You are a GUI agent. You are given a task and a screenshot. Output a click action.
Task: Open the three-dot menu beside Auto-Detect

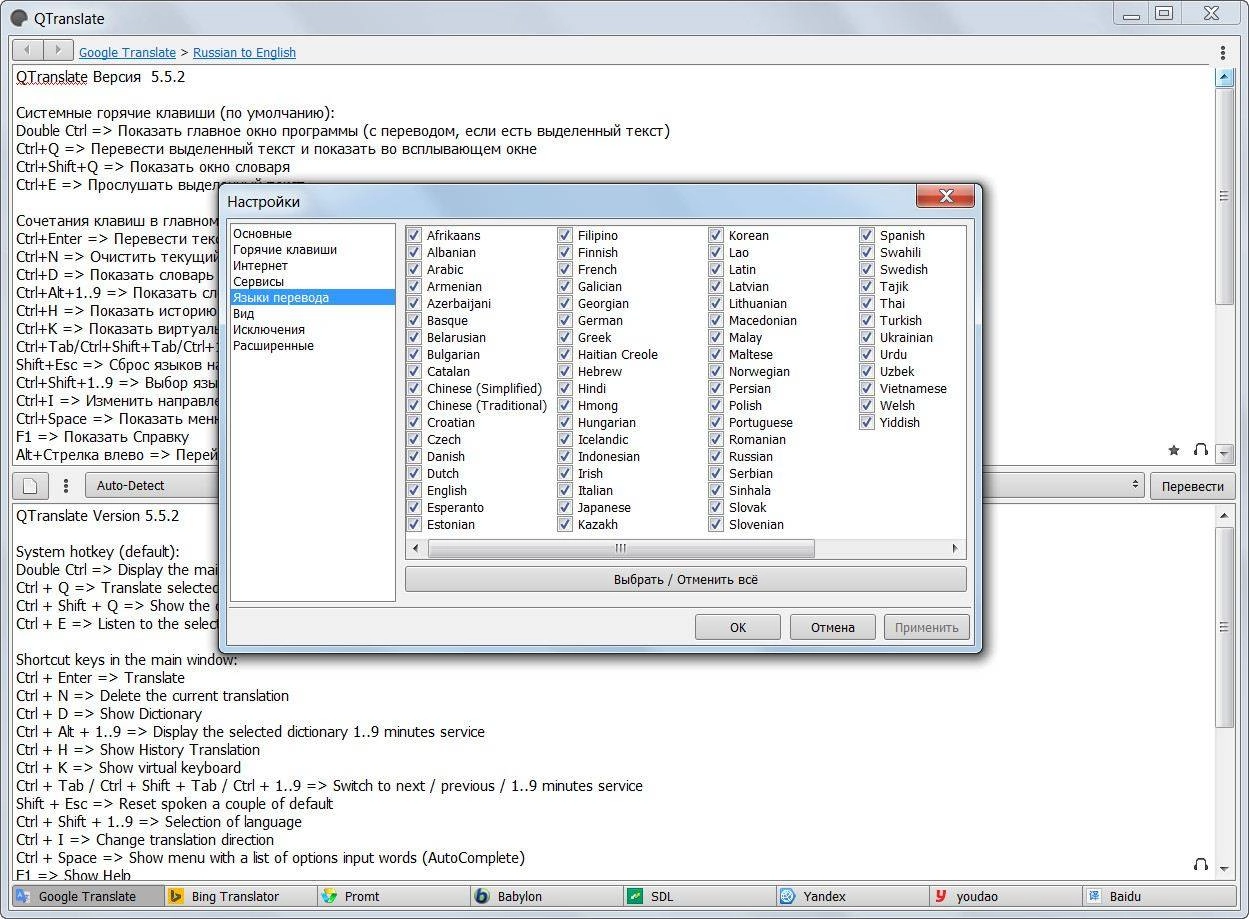coord(66,486)
